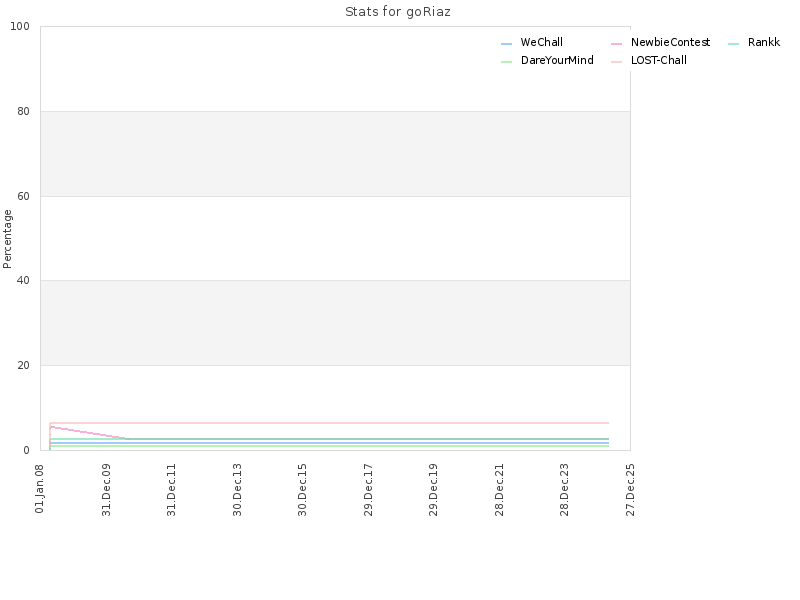Select the DareYourMind legend label
Image resolution: width=800 pixels, height=600 pixels.
click(557, 60)
